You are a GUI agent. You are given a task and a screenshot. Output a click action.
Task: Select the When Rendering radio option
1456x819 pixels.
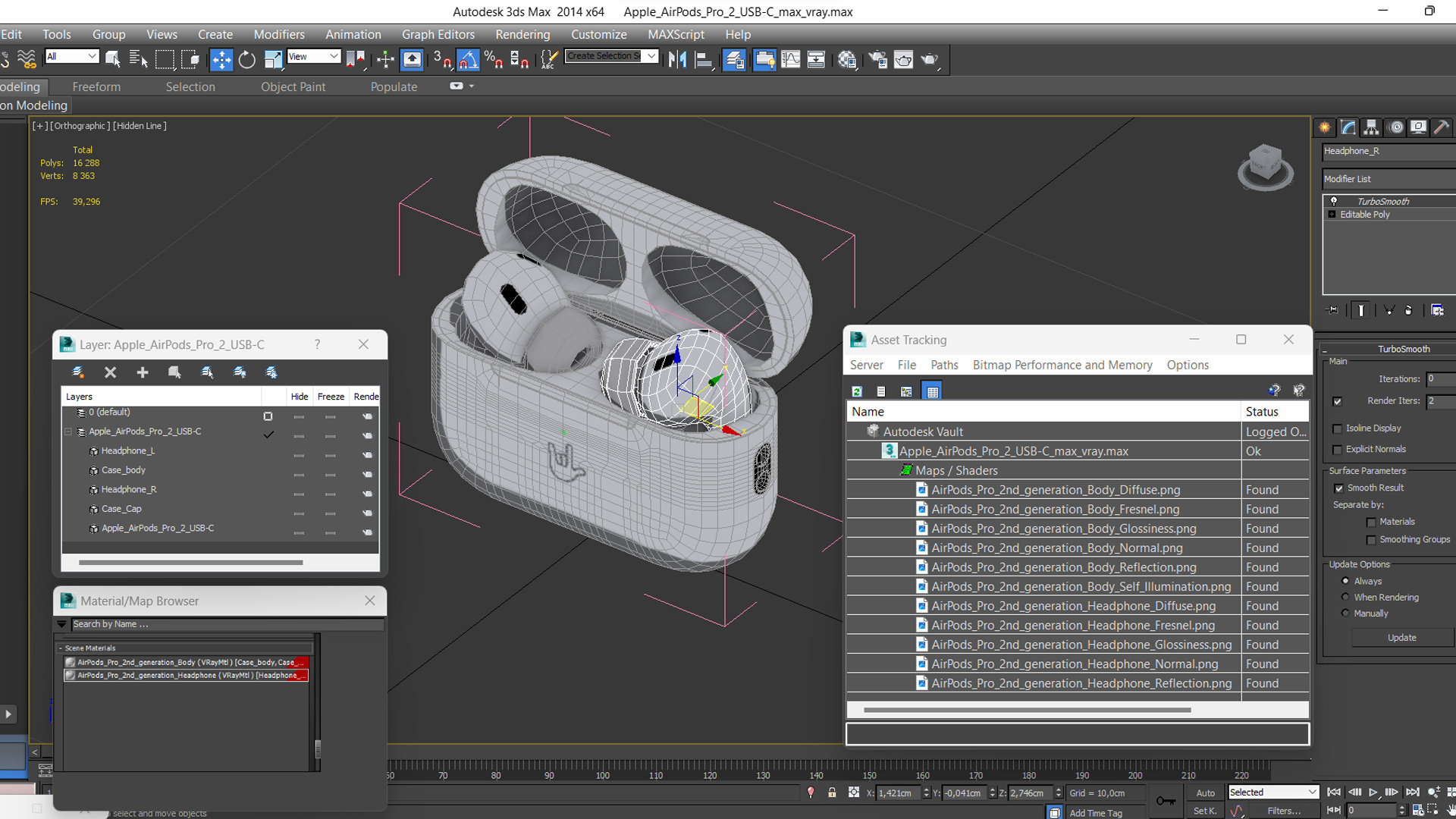[x=1345, y=597]
